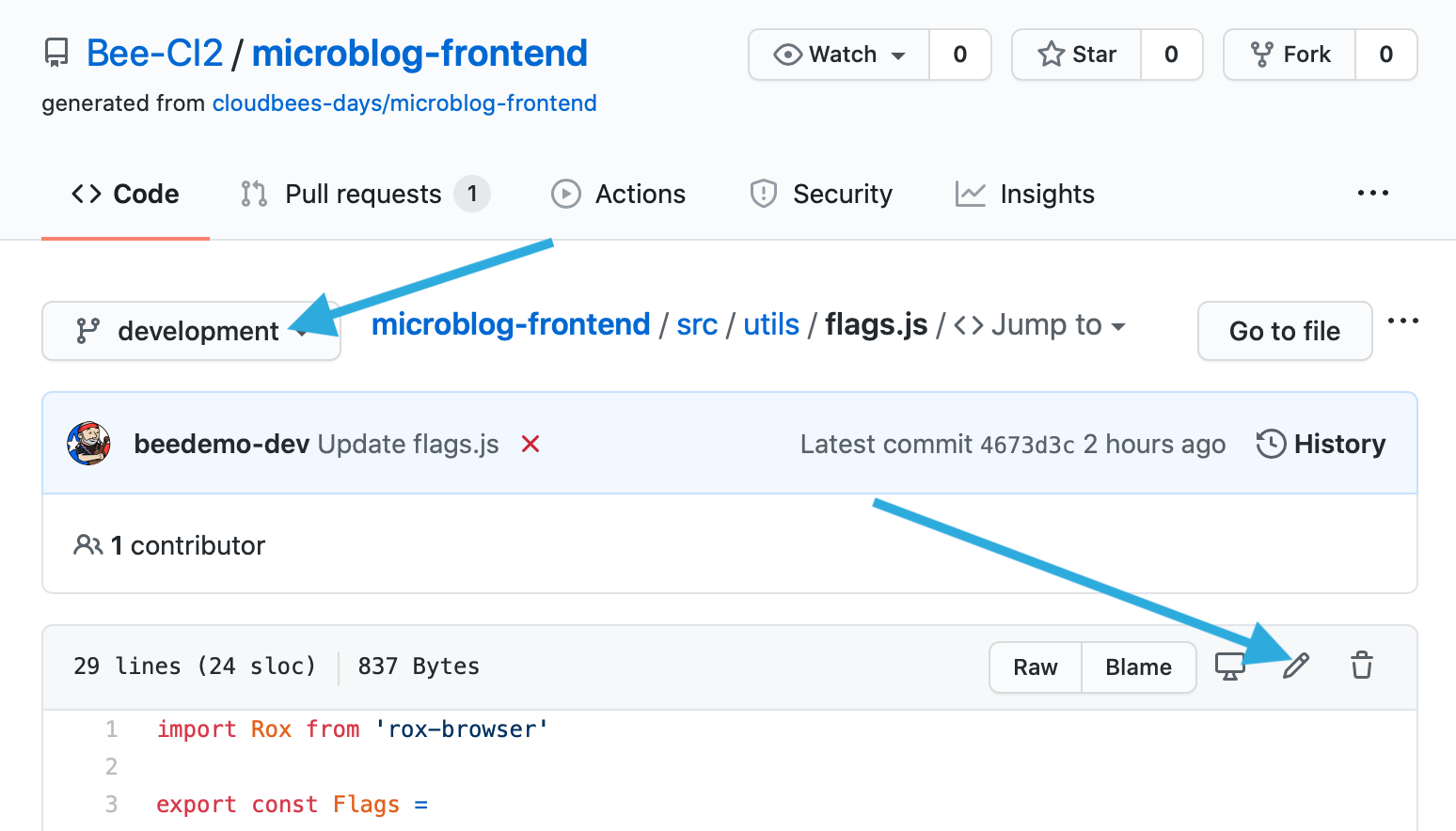Expand the Watch options chevron
The width and height of the screenshot is (1456, 831).
pos(900,55)
